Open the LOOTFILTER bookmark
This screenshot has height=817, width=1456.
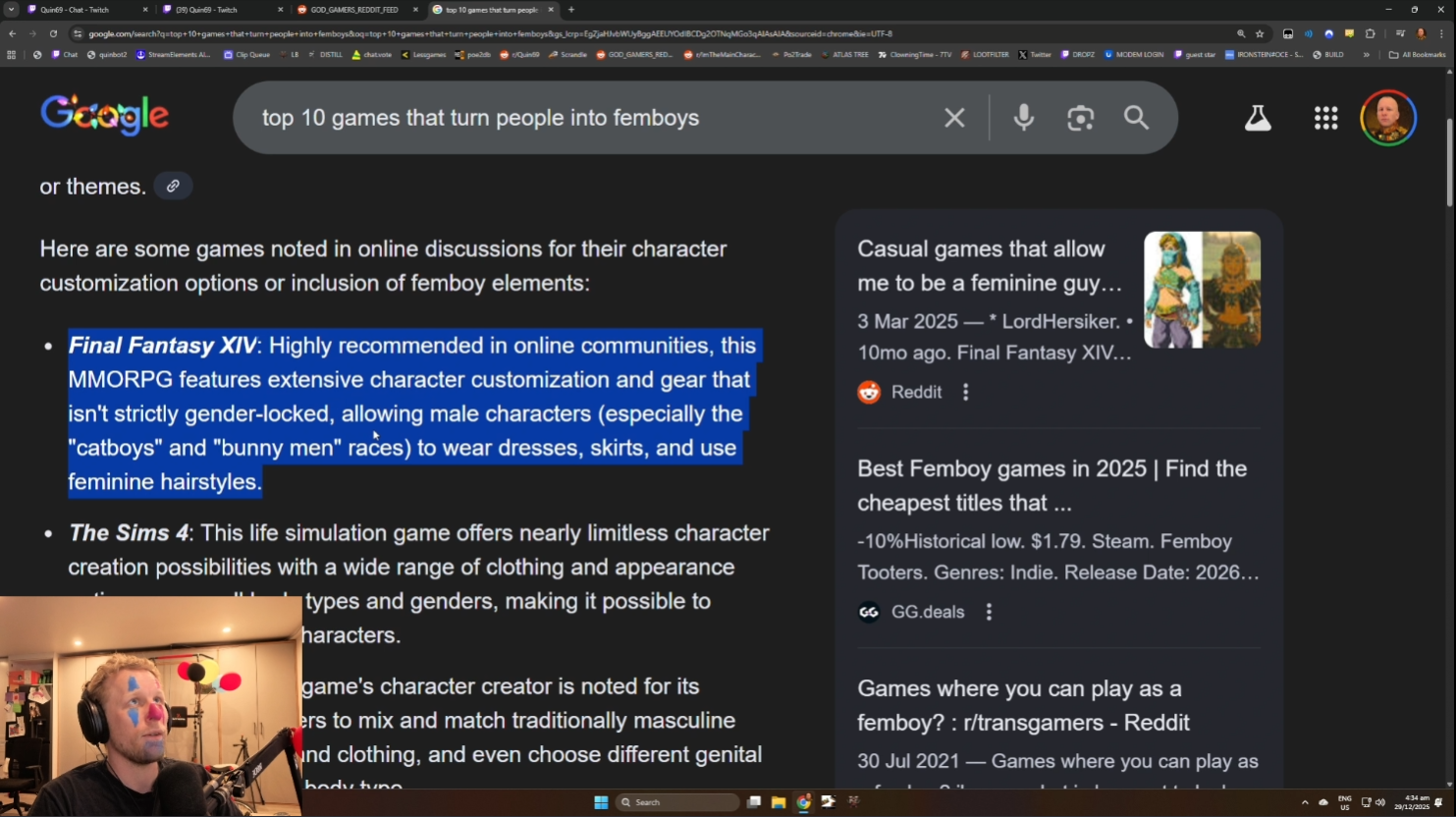click(x=985, y=55)
